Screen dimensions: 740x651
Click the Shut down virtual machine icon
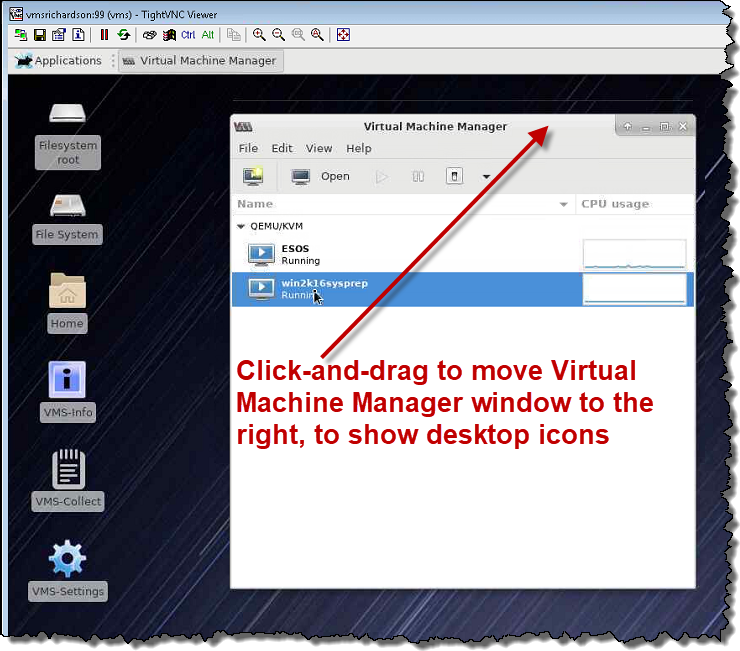click(454, 177)
